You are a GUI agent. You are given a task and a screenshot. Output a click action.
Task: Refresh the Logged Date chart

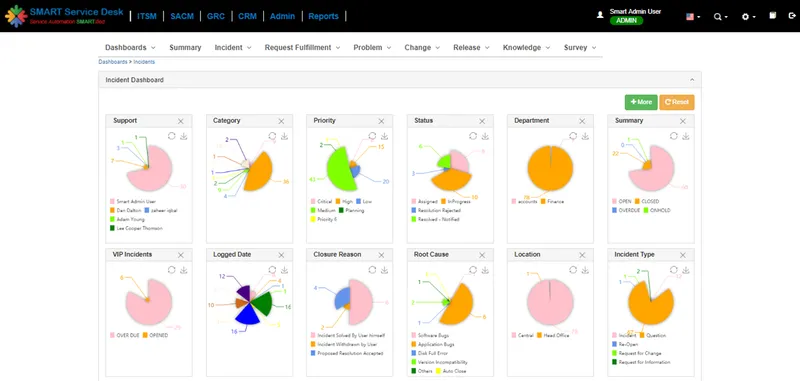point(272,270)
